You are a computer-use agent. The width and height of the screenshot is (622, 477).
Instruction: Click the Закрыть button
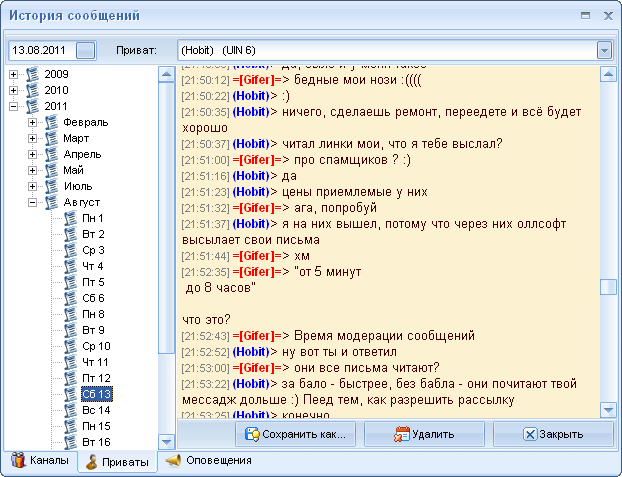[553, 434]
